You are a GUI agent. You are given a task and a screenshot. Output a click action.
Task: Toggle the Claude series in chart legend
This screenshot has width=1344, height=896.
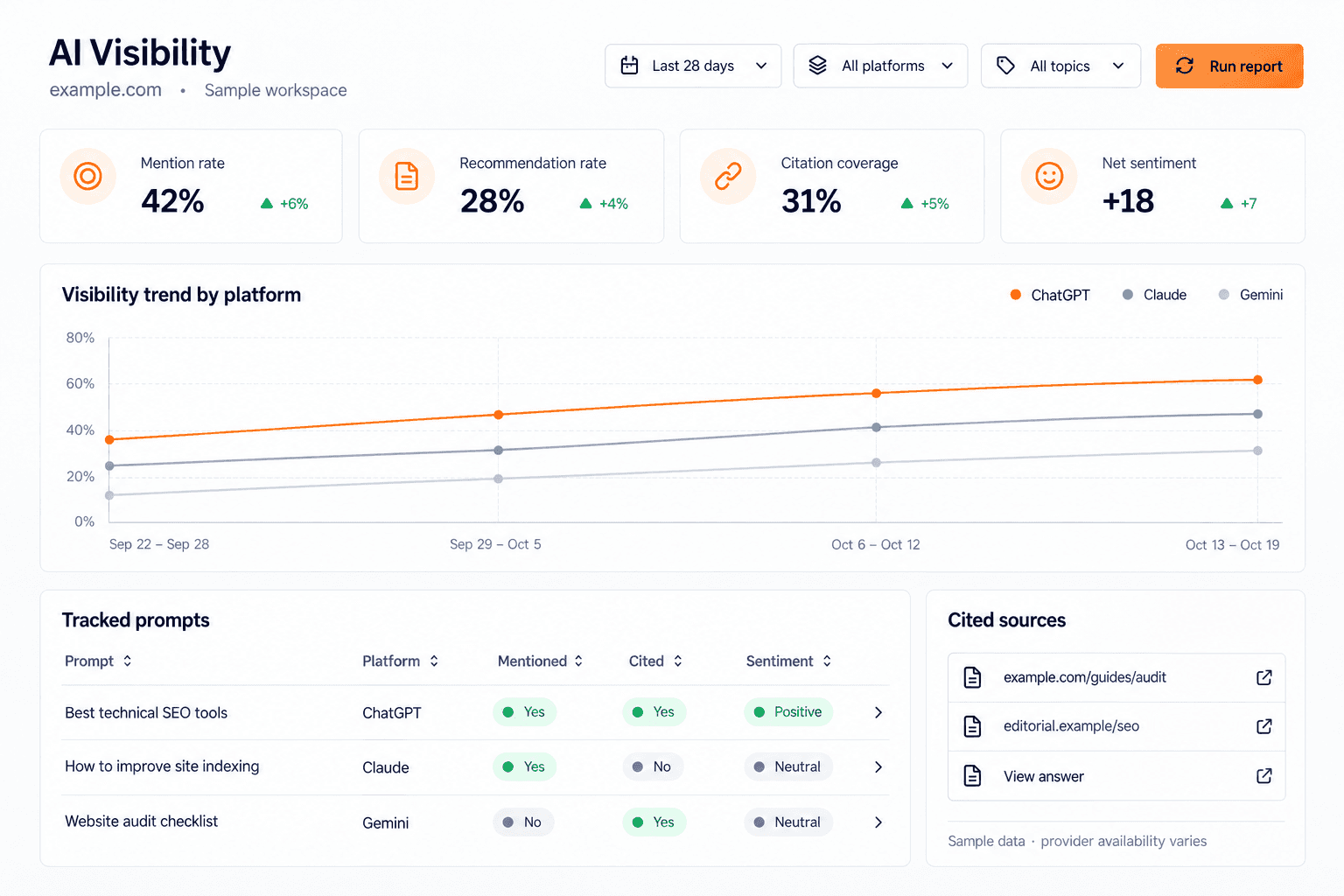point(1154,295)
